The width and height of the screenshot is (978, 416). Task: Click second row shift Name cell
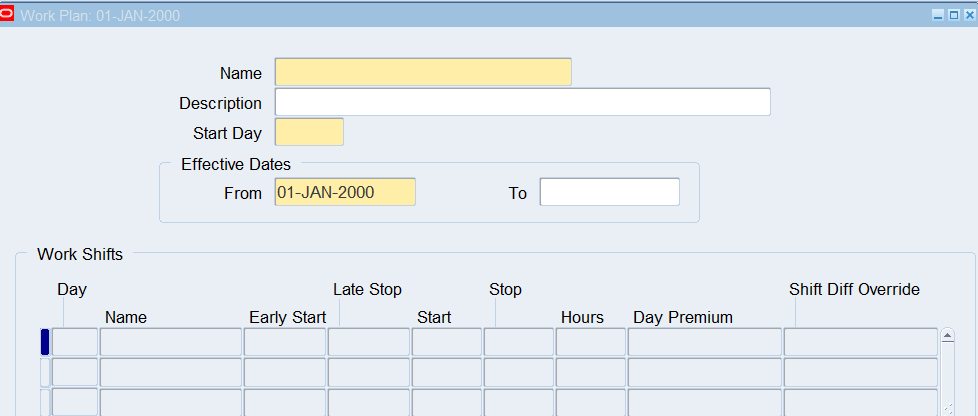(170, 372)
